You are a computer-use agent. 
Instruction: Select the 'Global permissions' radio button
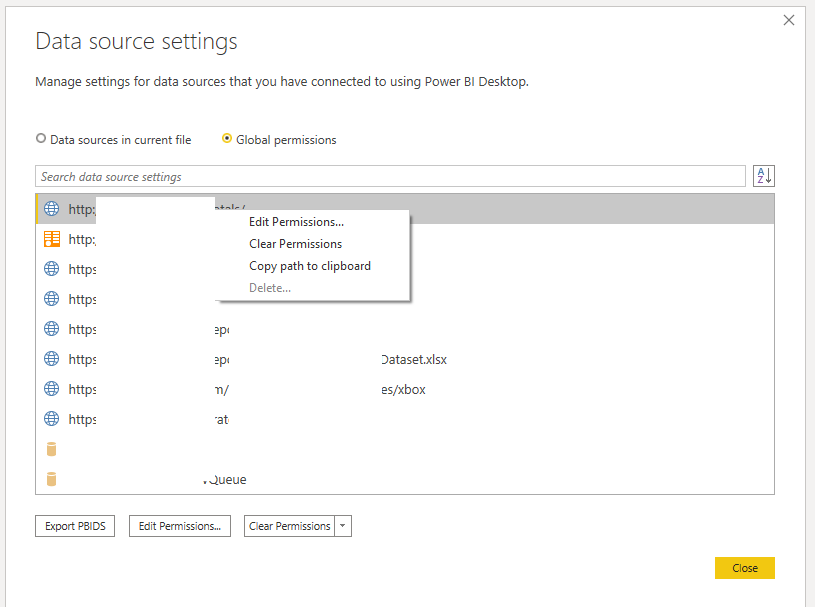click(227, 138)
